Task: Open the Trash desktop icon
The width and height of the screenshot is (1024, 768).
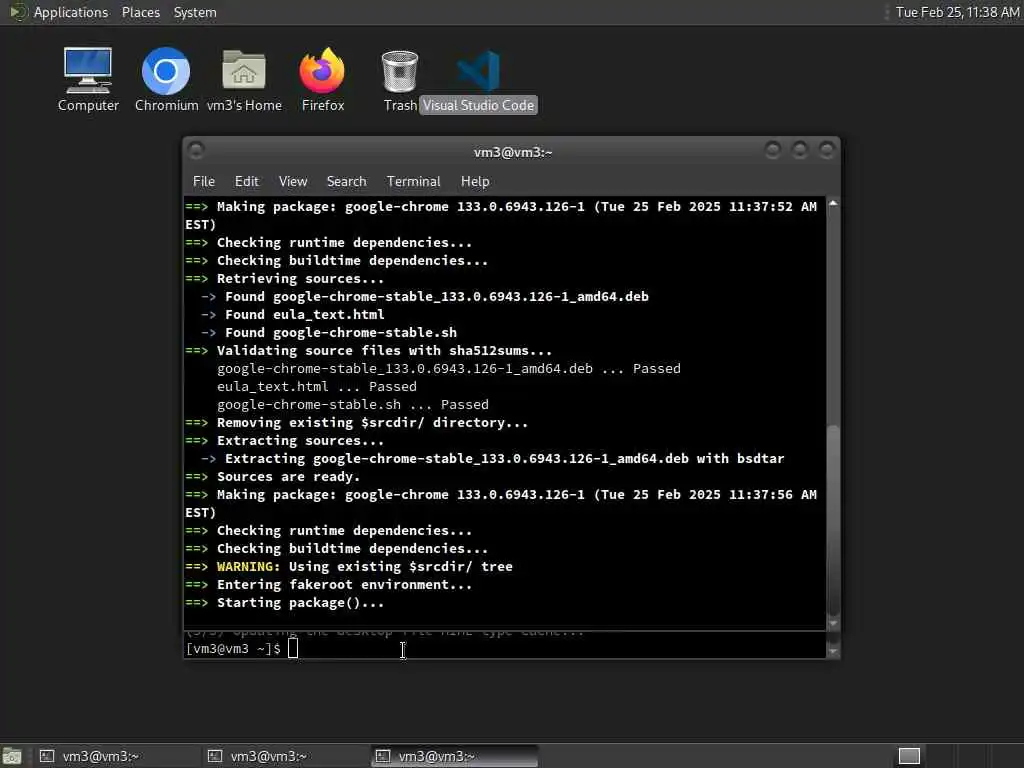Action: 400,80
